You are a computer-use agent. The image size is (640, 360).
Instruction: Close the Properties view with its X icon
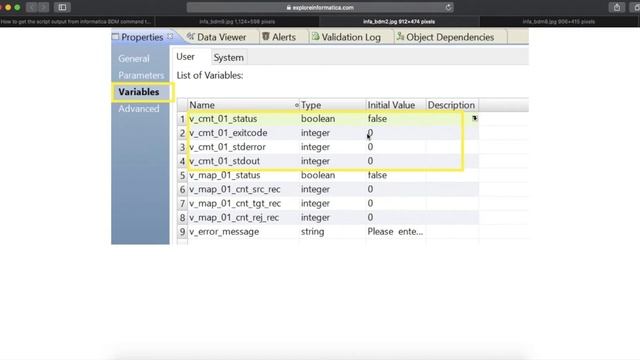pyautogui.click(x=170, y=36)
